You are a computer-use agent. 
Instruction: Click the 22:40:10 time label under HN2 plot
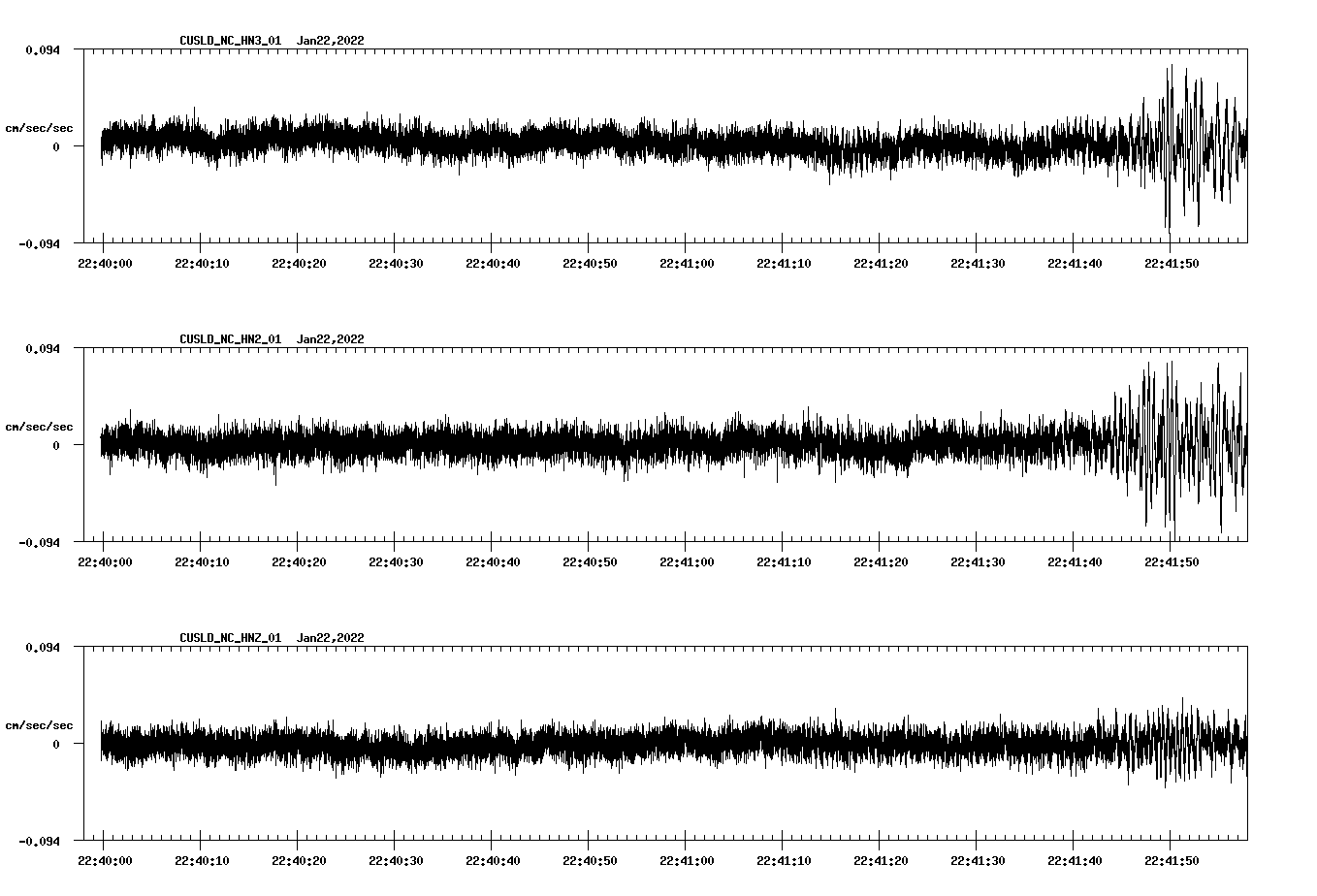click(x=202, y=562)
